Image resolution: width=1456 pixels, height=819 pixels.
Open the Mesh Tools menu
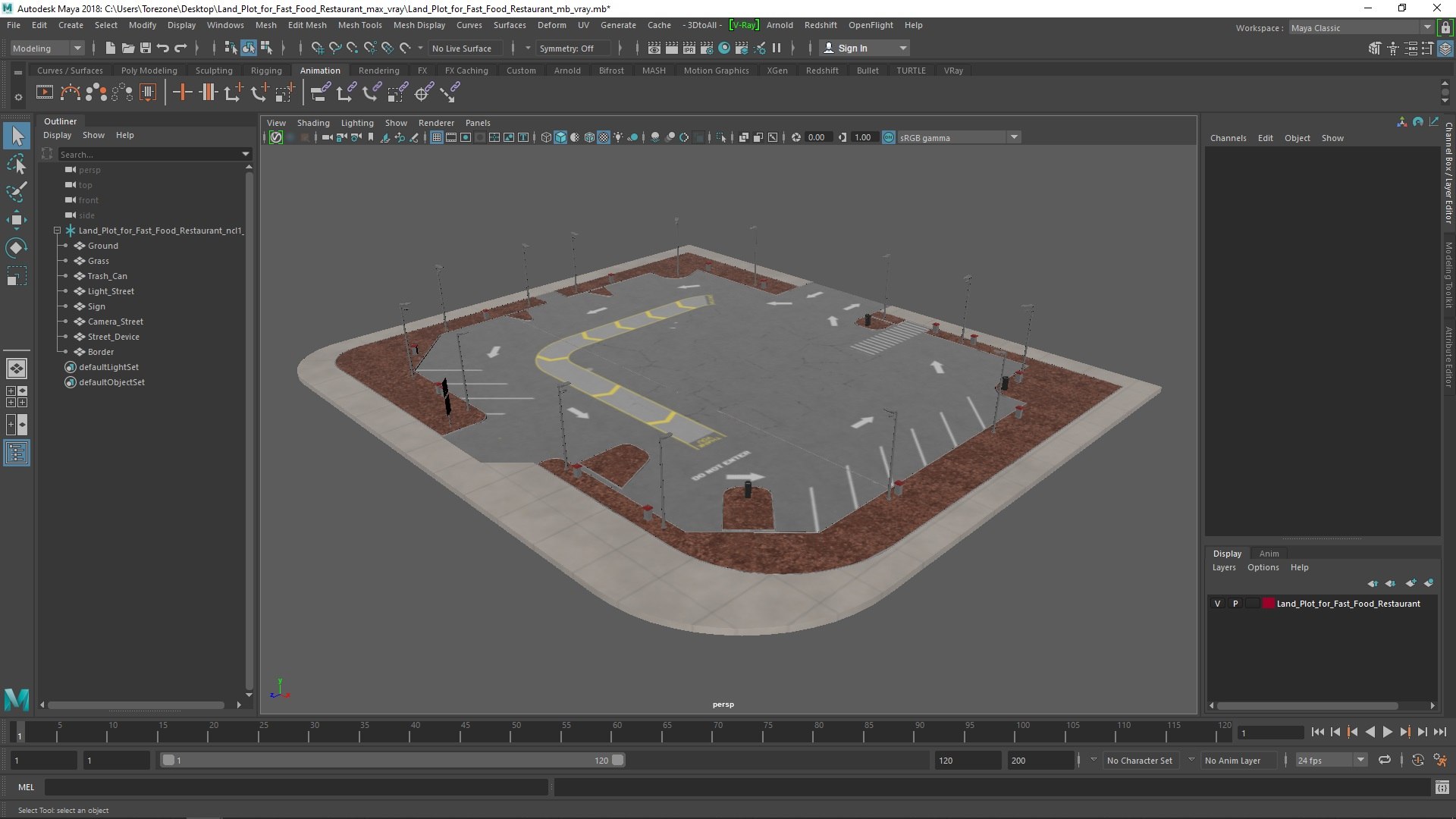[359, 25]
